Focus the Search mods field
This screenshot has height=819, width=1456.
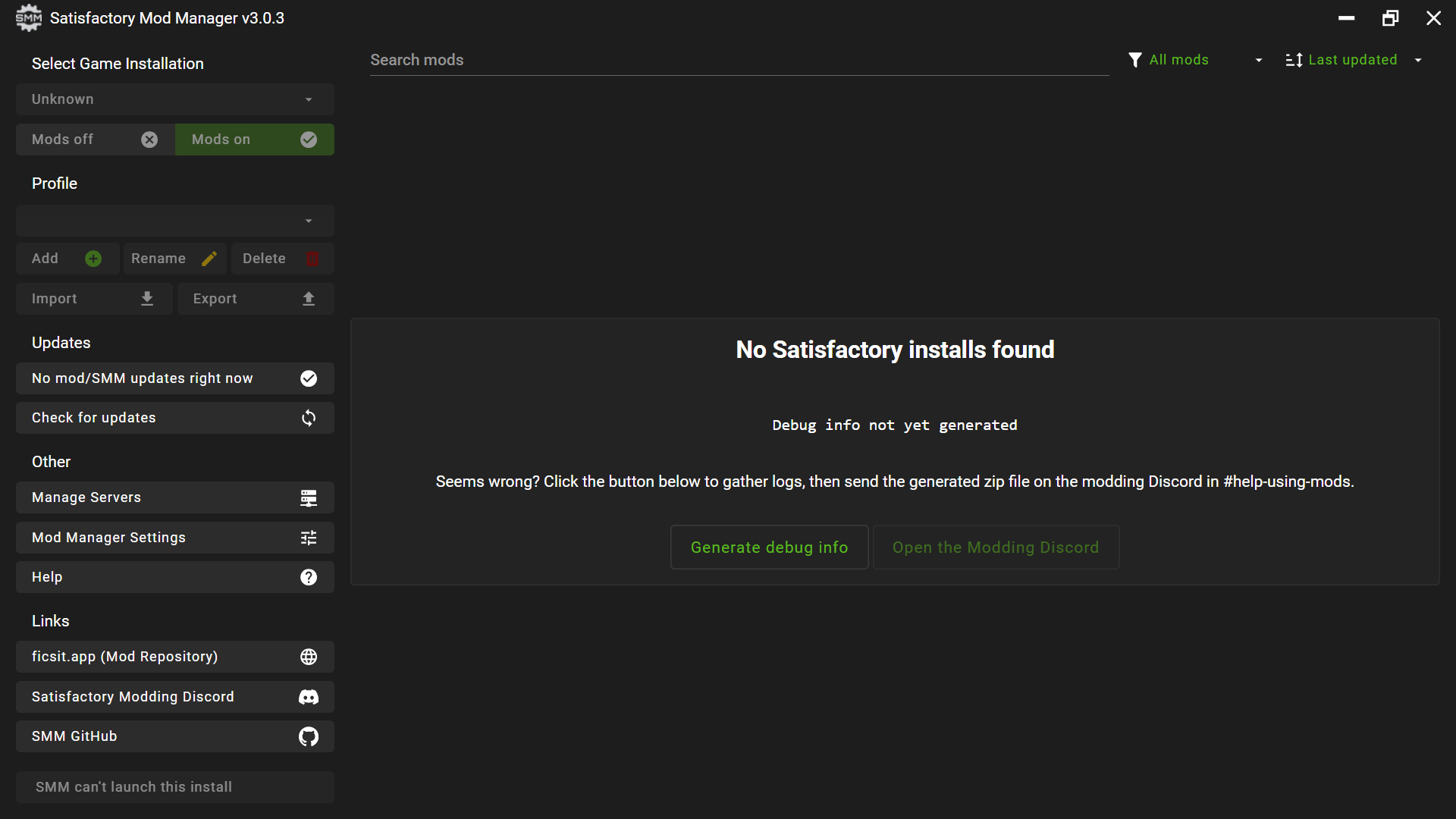(x=739, y=60)
